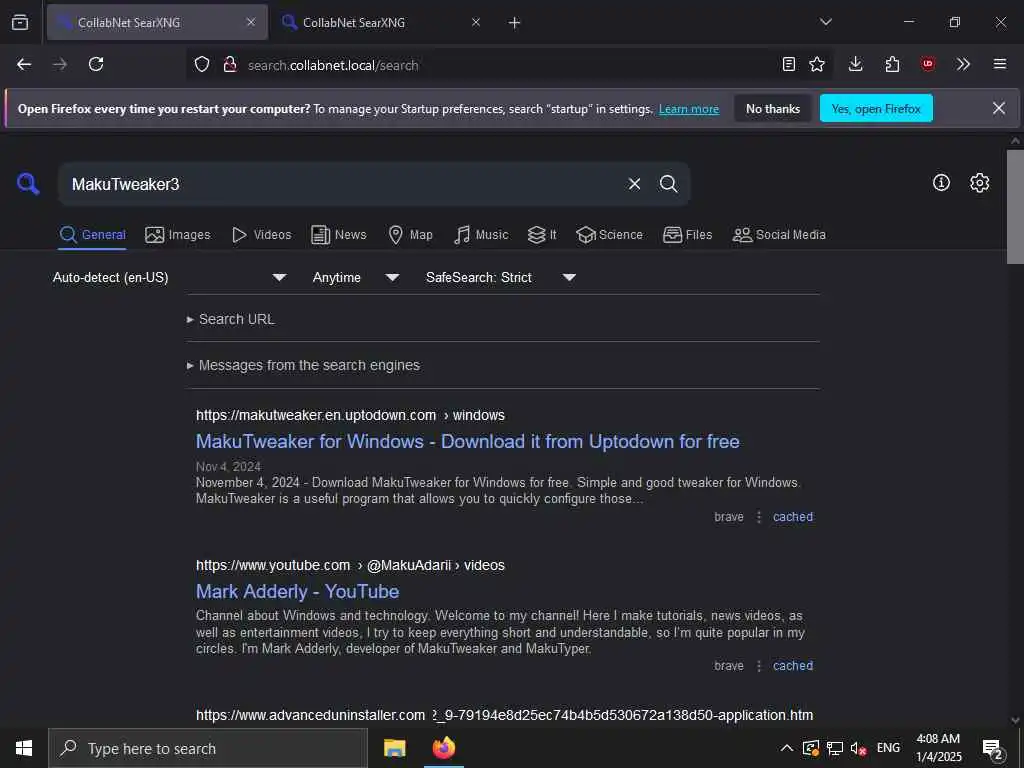Click the browser address bar URL
Image resolution: width=1024 pixels, height=768 pixels.
pos(333,65)
